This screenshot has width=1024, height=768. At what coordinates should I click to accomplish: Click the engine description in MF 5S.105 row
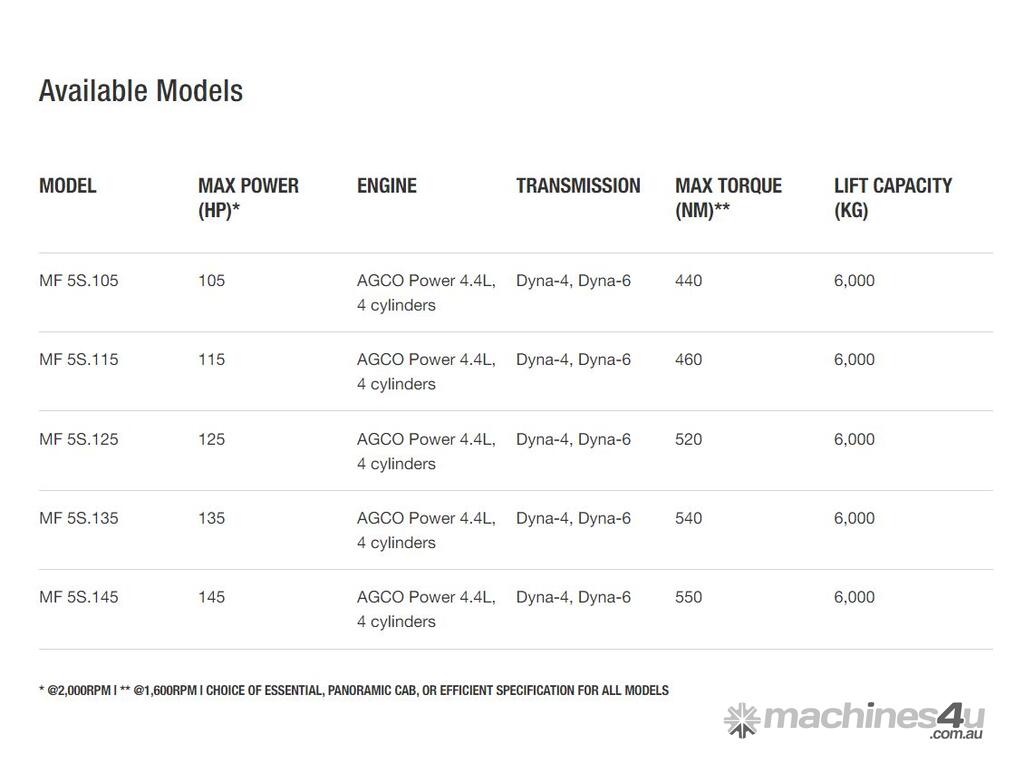point(426,293)
